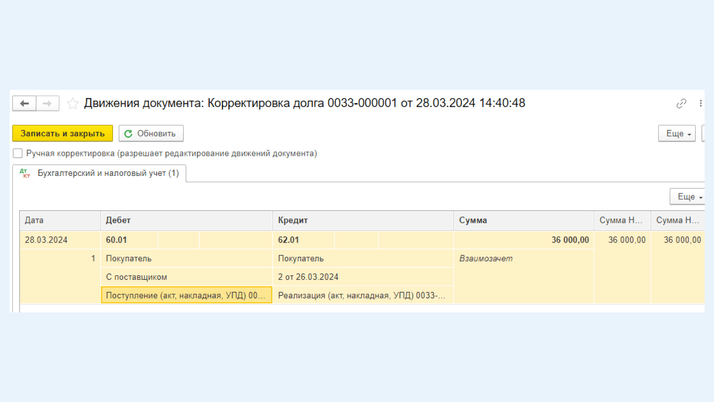
Task: Enable the Ручная корректировка checkbox
Action: coord(18,153)
